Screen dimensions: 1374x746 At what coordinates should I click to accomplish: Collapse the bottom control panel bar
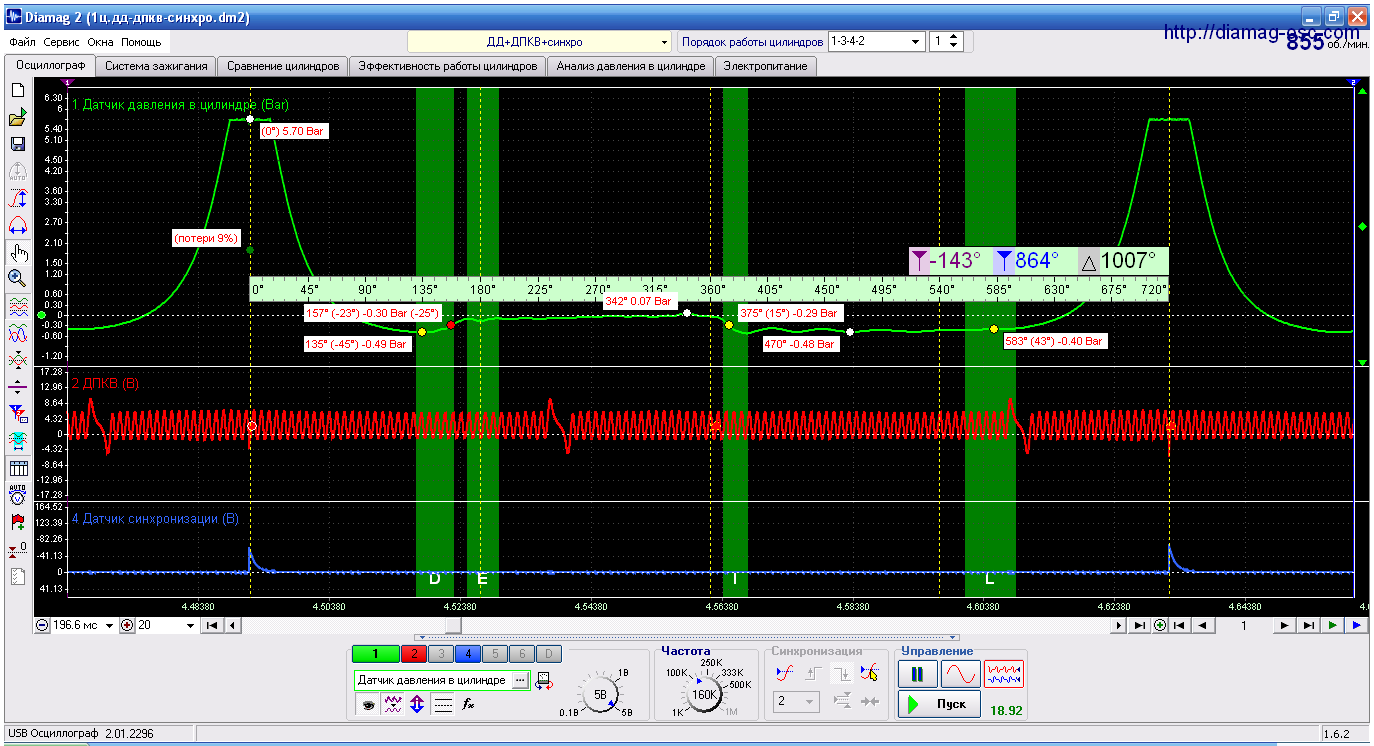point(689,637)
